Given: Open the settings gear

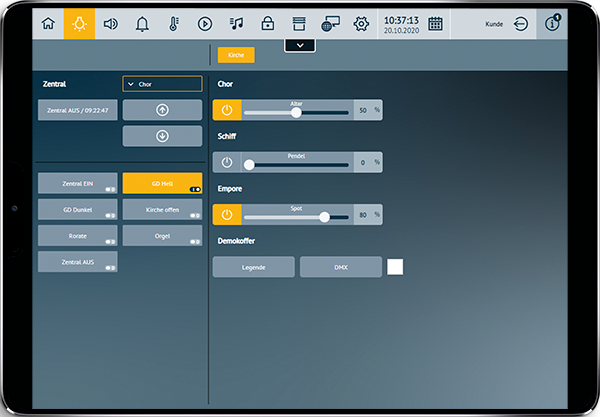Looking at the screenshot, I should coord(361,24).
